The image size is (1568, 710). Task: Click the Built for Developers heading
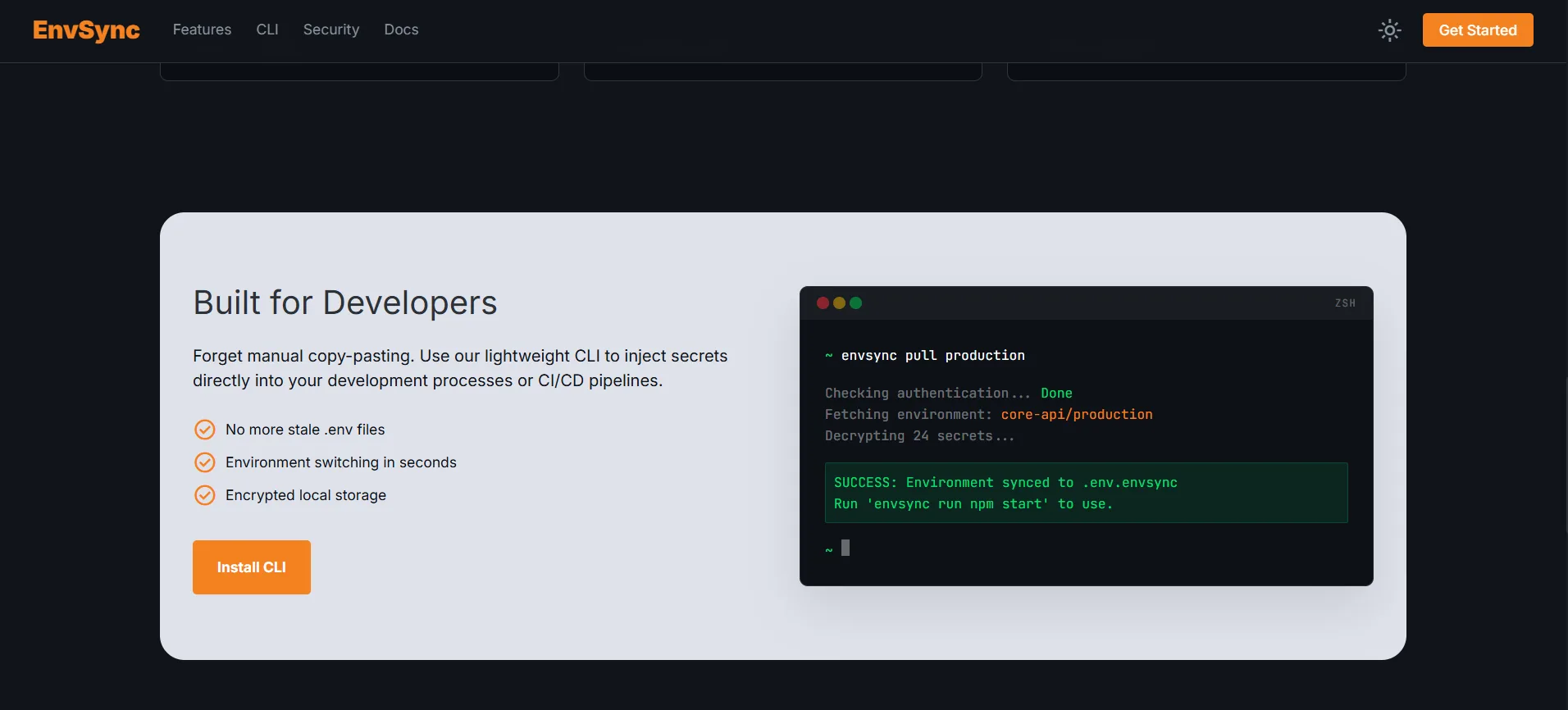(x=345, y=303)
